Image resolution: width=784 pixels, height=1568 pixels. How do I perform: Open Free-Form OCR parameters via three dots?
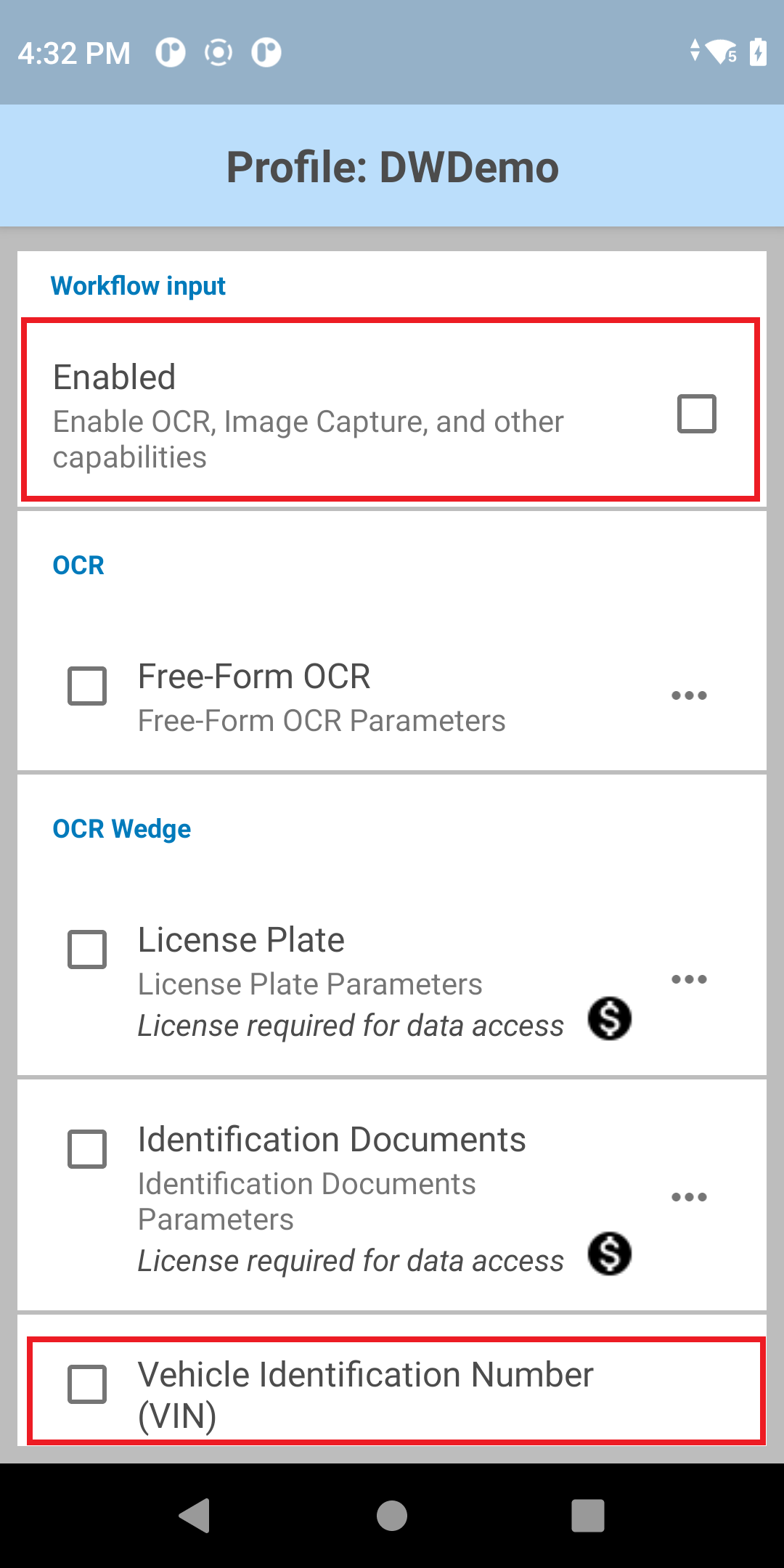(x=689, y=695)
